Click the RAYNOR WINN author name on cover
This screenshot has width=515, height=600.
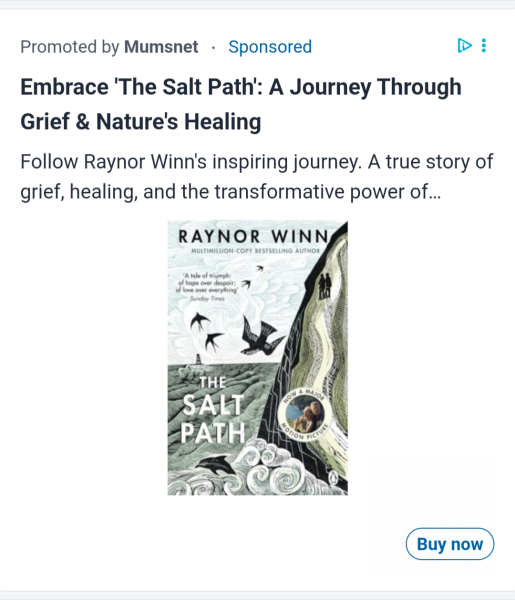[253, 236]
